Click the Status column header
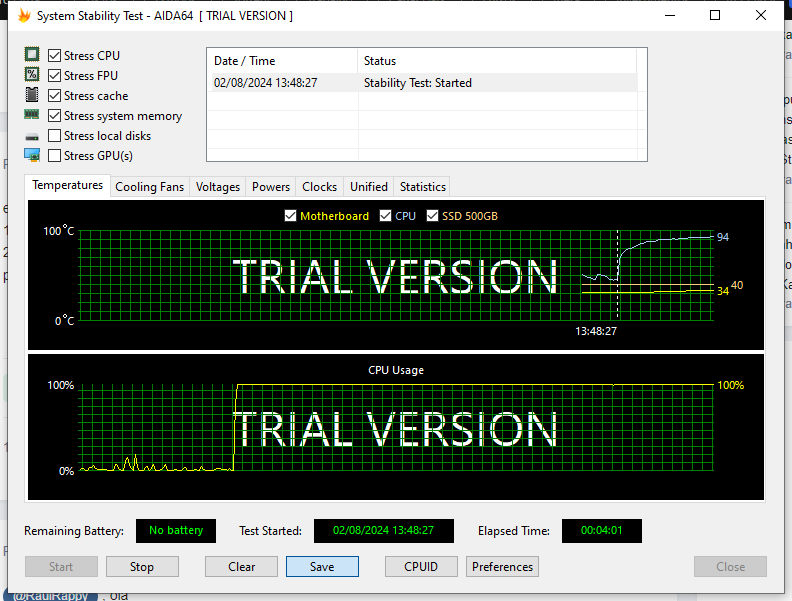792x601 pixels. click(x=497, y=61)
